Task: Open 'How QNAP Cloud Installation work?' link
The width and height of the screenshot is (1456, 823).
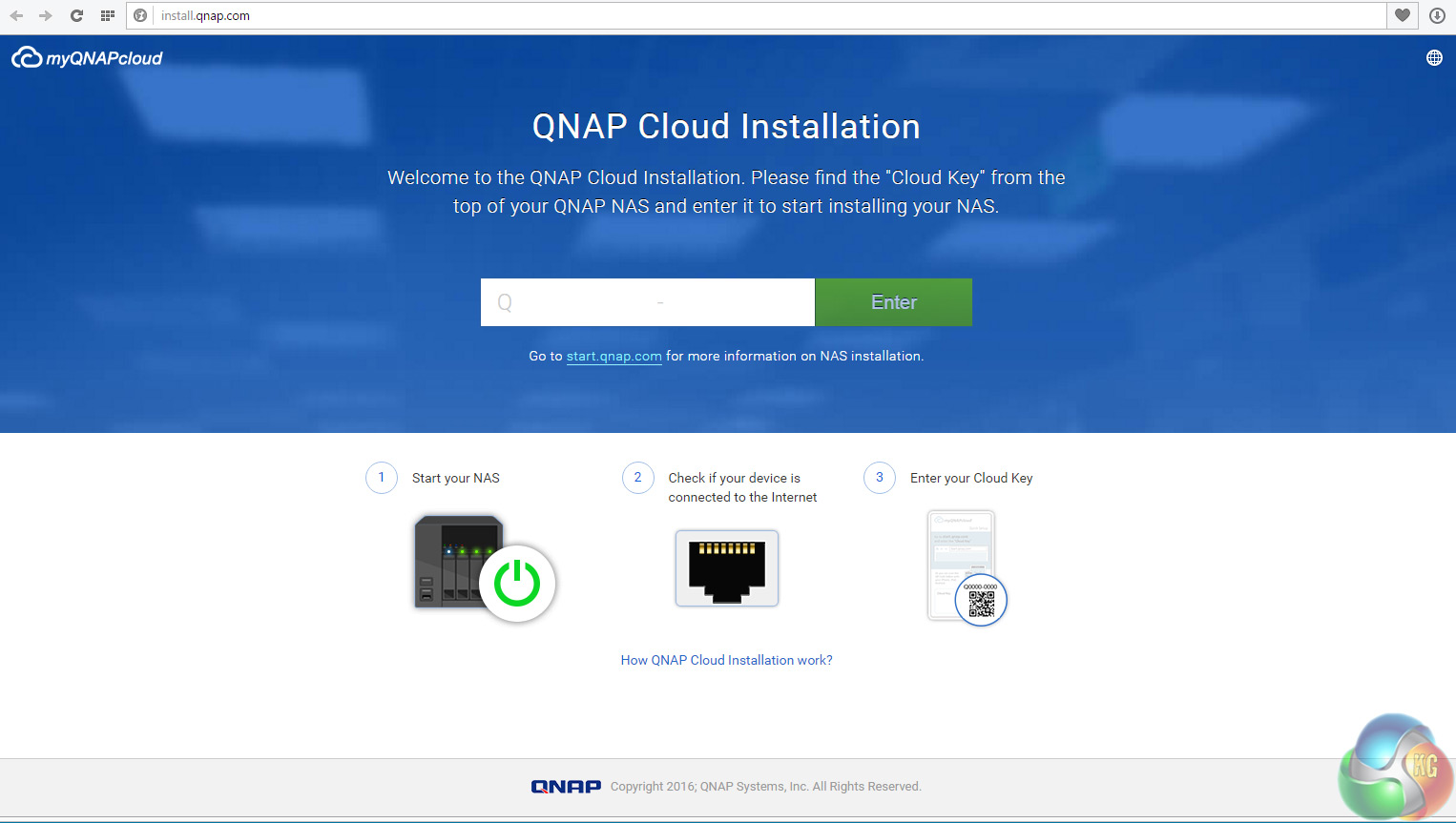Action: 727,660
